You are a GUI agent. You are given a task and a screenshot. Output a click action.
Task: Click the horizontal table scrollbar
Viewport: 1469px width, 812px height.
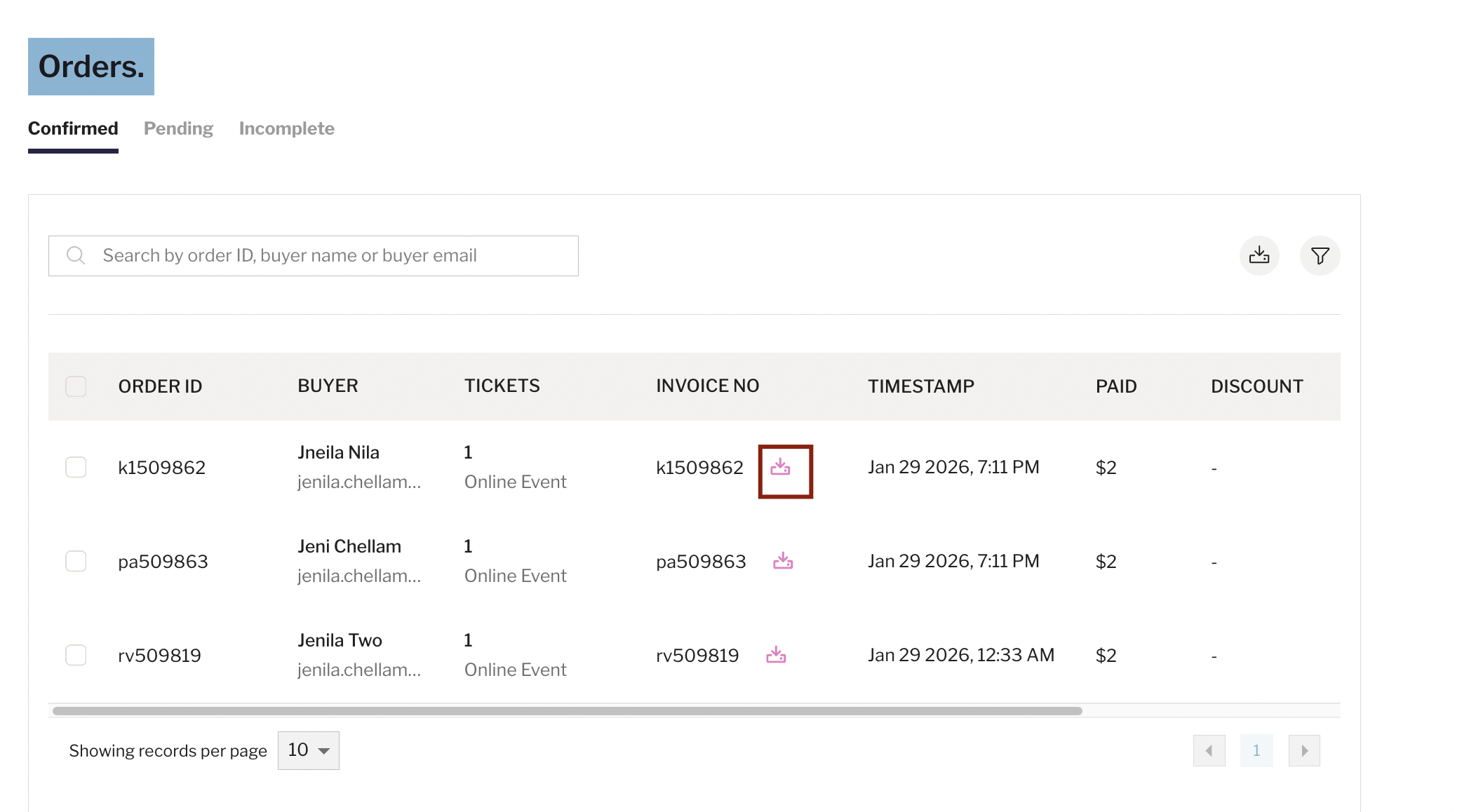[x=567, y=711]
